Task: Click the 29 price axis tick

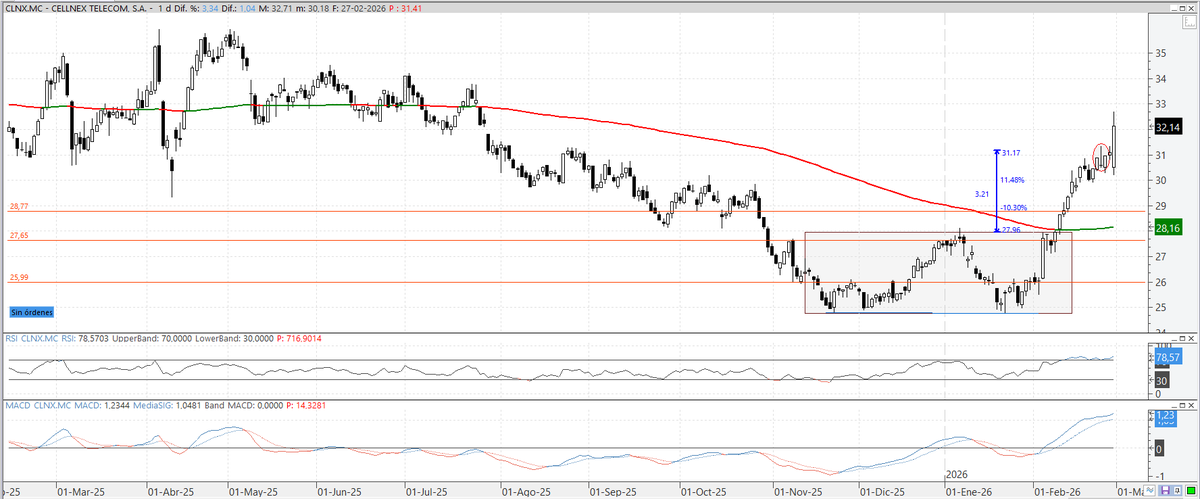Action: tap(1160, 205)
